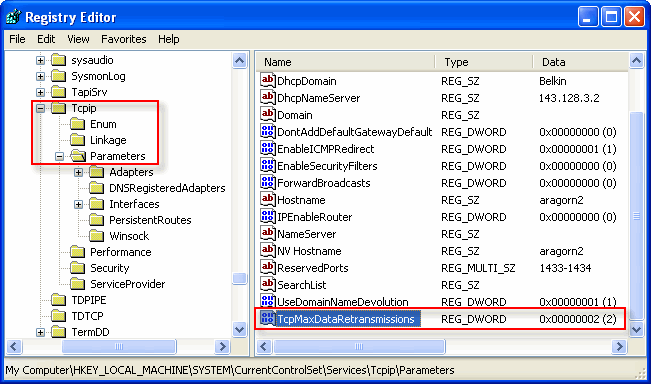Select the Security key
This screenshot has height=384, width=651.
[110, 268]
